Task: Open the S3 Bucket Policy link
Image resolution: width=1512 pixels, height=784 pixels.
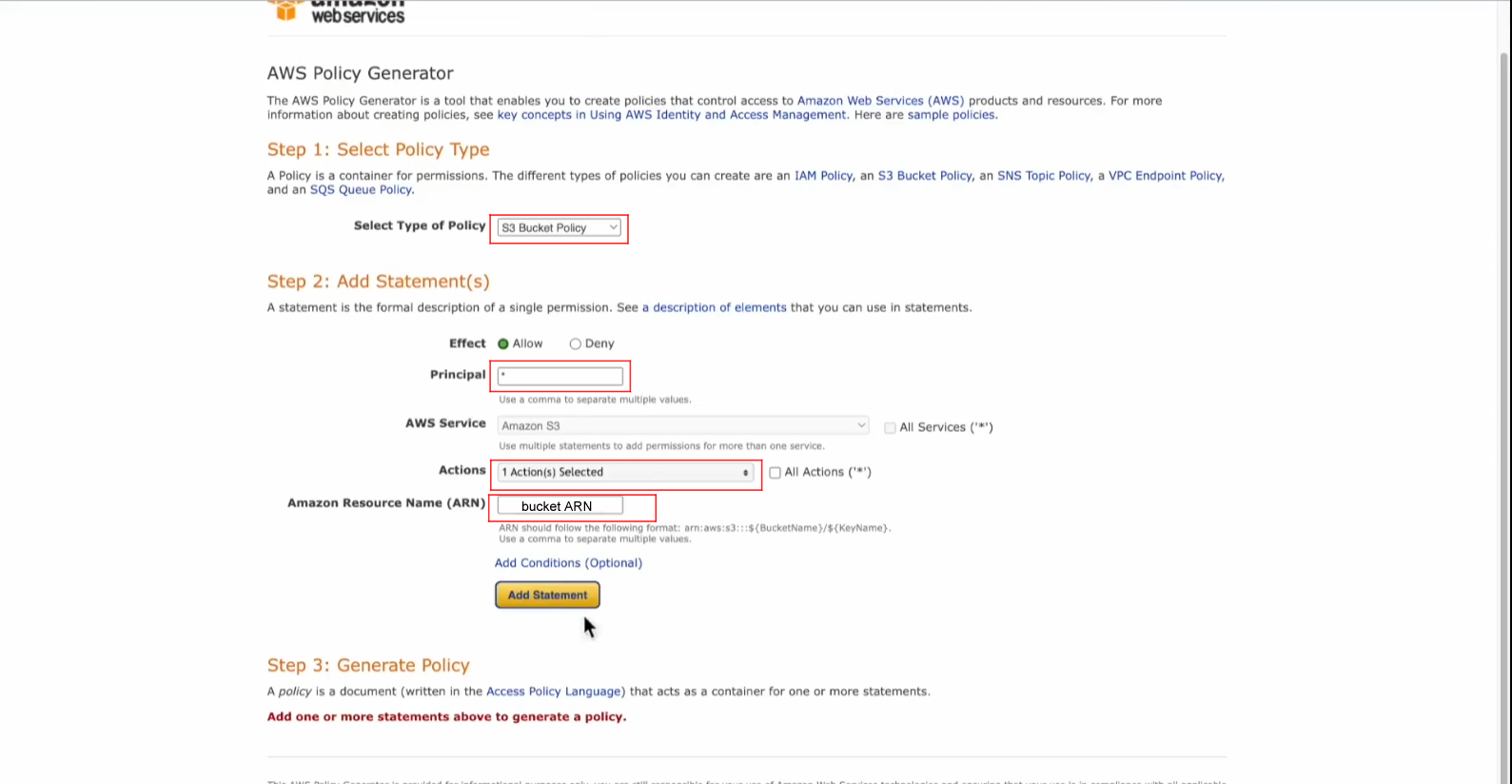Action: pyautogui.click(x=925, y=176)
